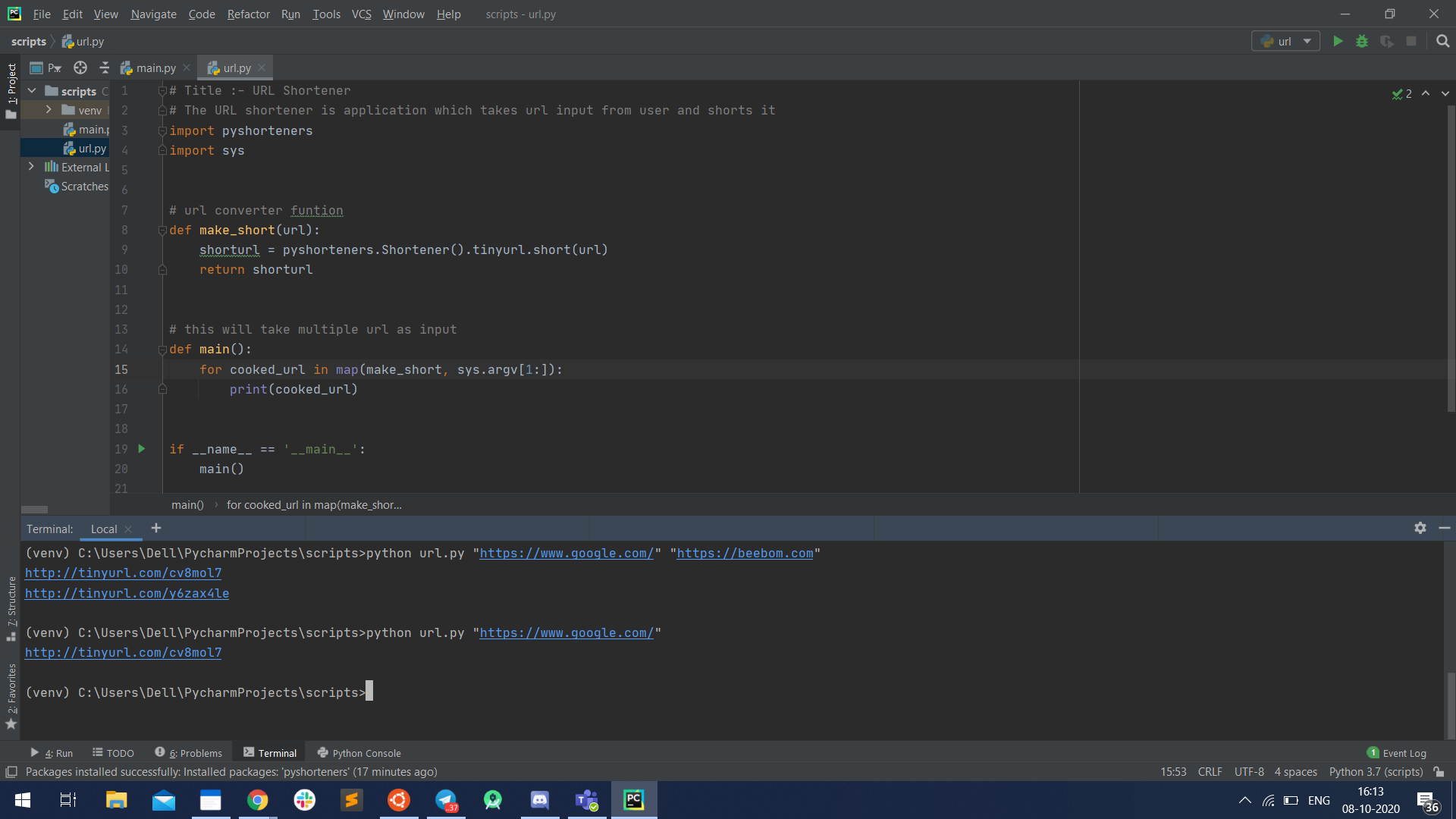Open Search Everywhere magnifier icon

click(1442, 41)
